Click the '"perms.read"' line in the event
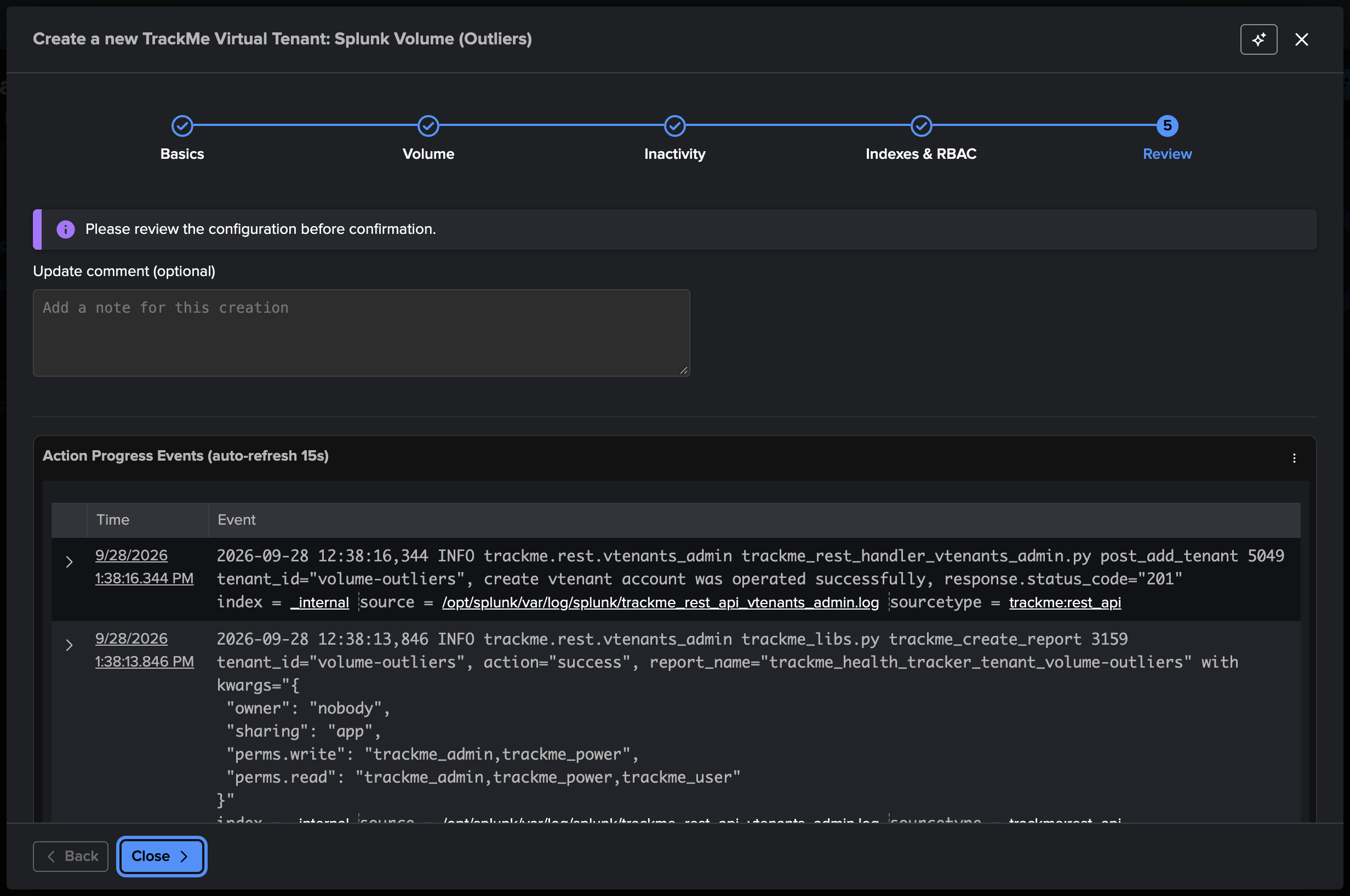The width and height of the screenshot is (1350, 896). click(483, 777)
